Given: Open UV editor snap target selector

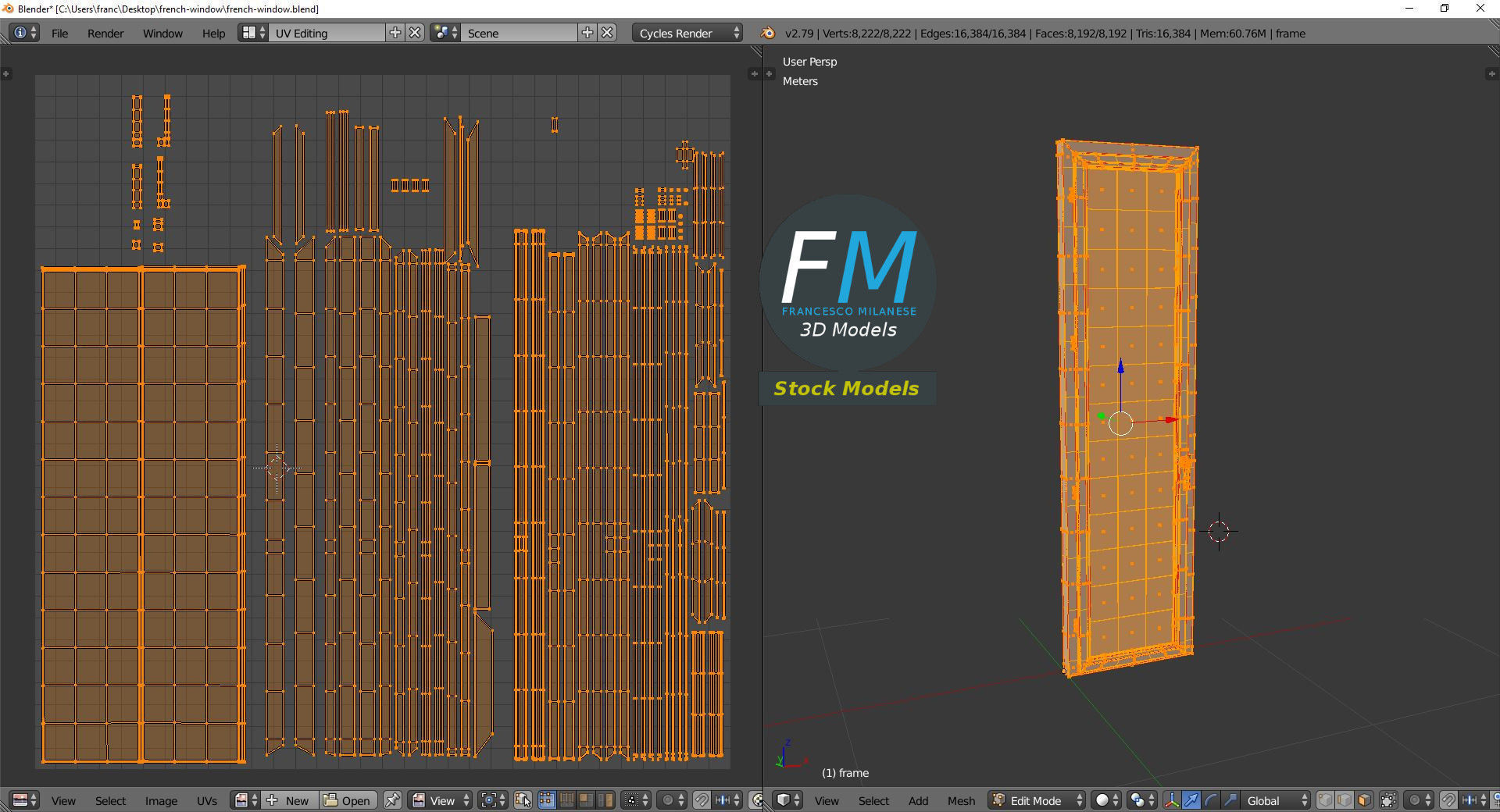Looking at the screenshot, I should point(727,800).
